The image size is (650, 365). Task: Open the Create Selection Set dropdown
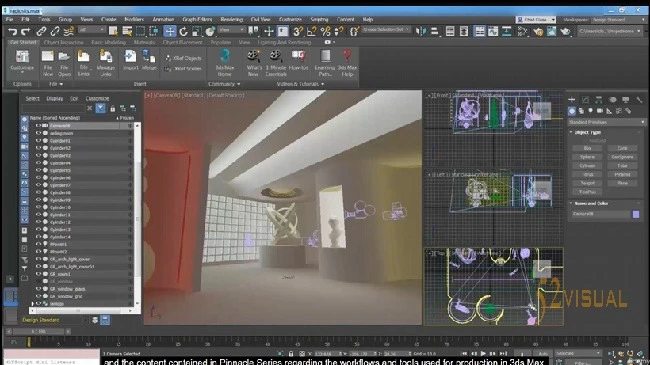pyautogui.click(x=386, y=30)
